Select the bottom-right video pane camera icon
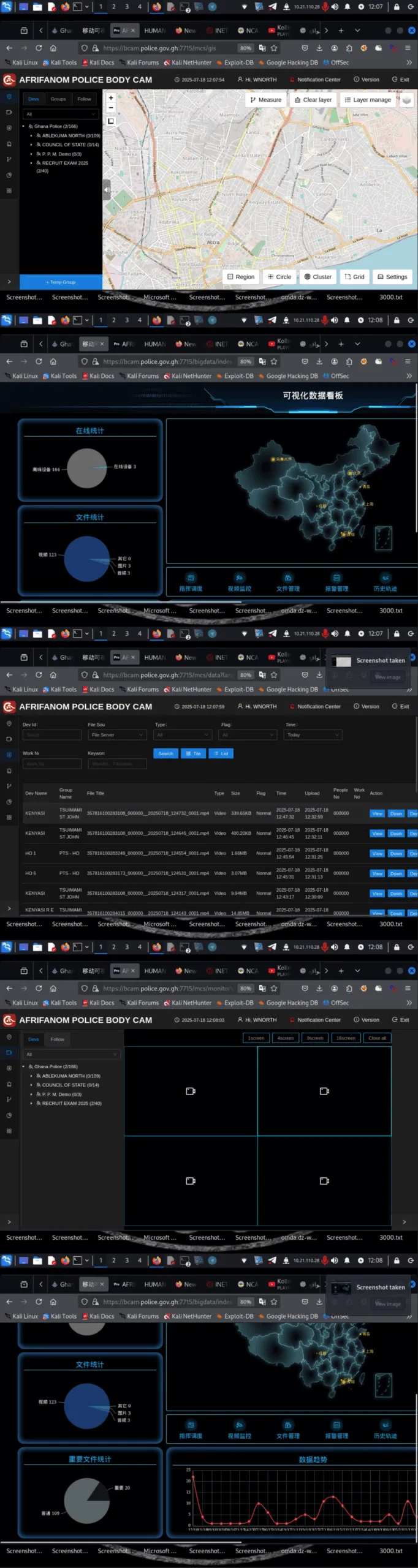The width and height of the screenshot is (418, 1568). (324, 1180)
